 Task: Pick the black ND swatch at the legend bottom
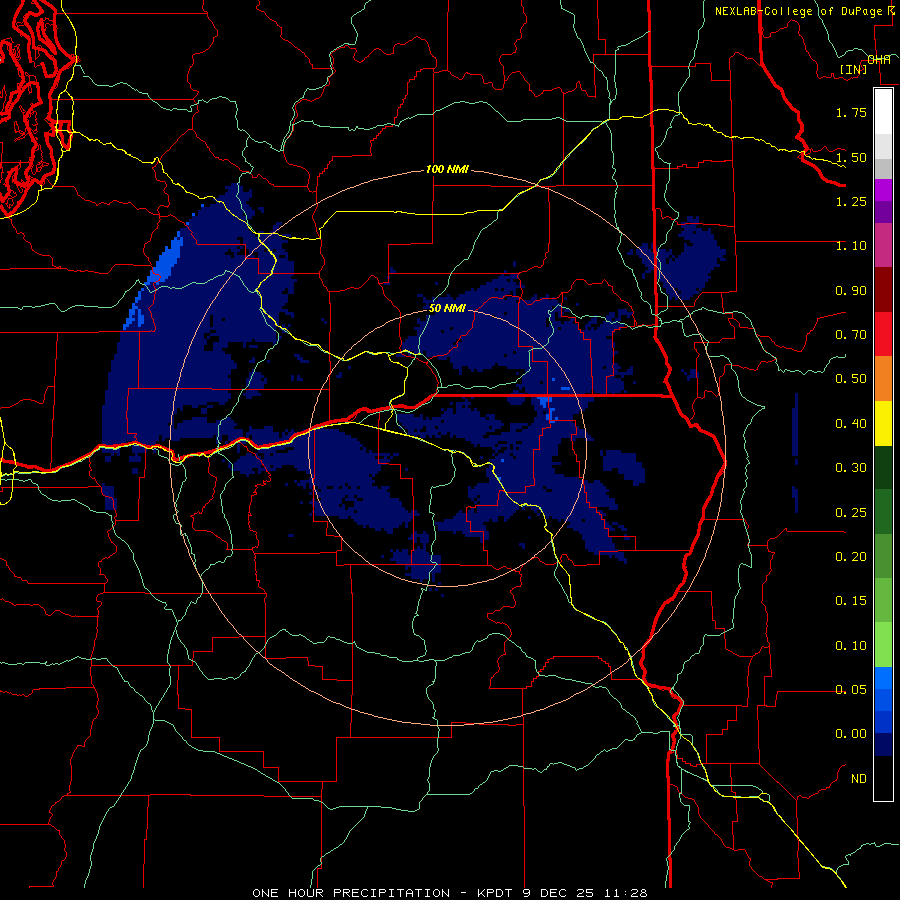pyautogui.click(x=883, y=778)
